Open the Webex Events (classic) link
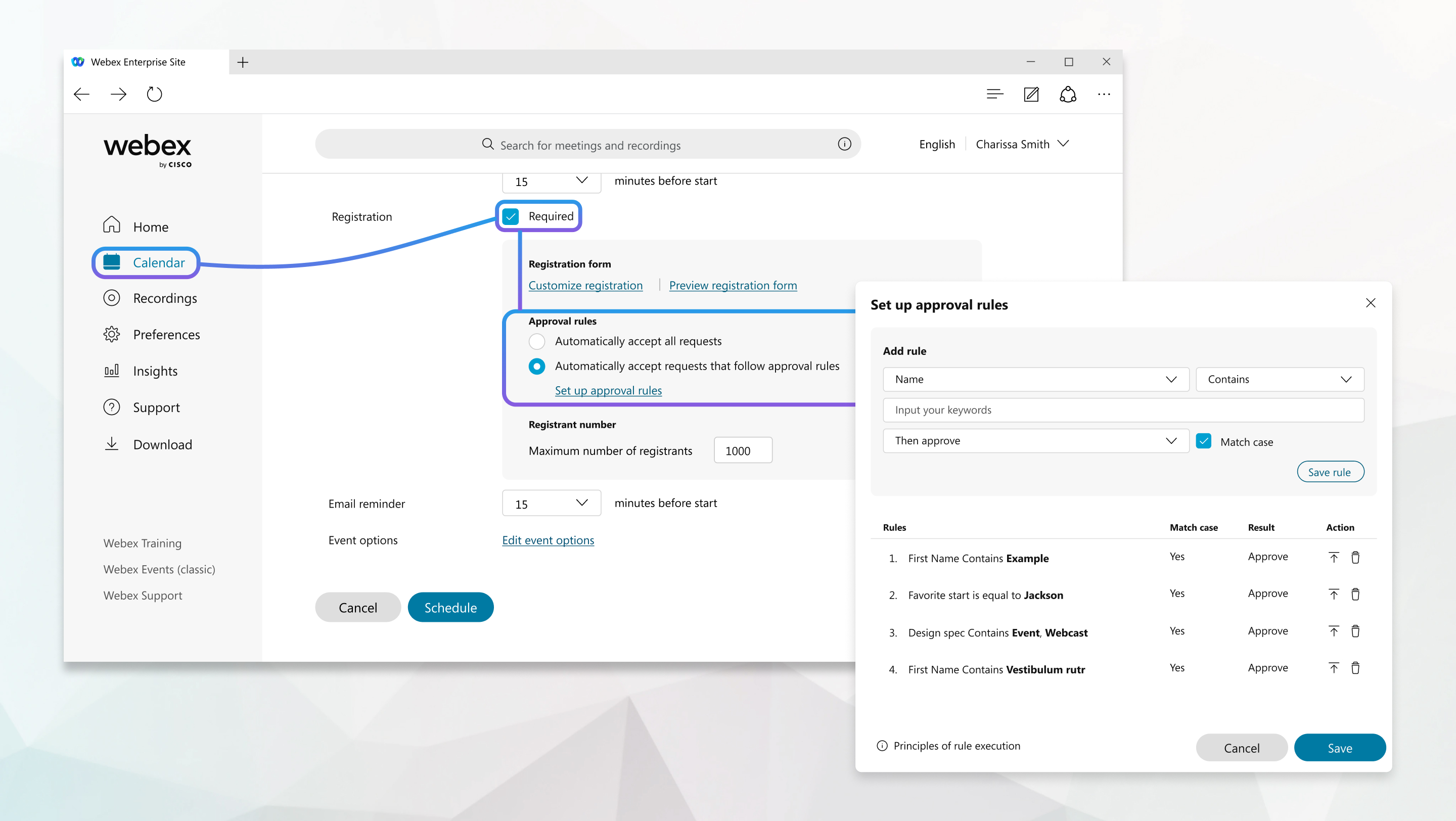This screenshot has height=821, width=1456. (159, 569)
